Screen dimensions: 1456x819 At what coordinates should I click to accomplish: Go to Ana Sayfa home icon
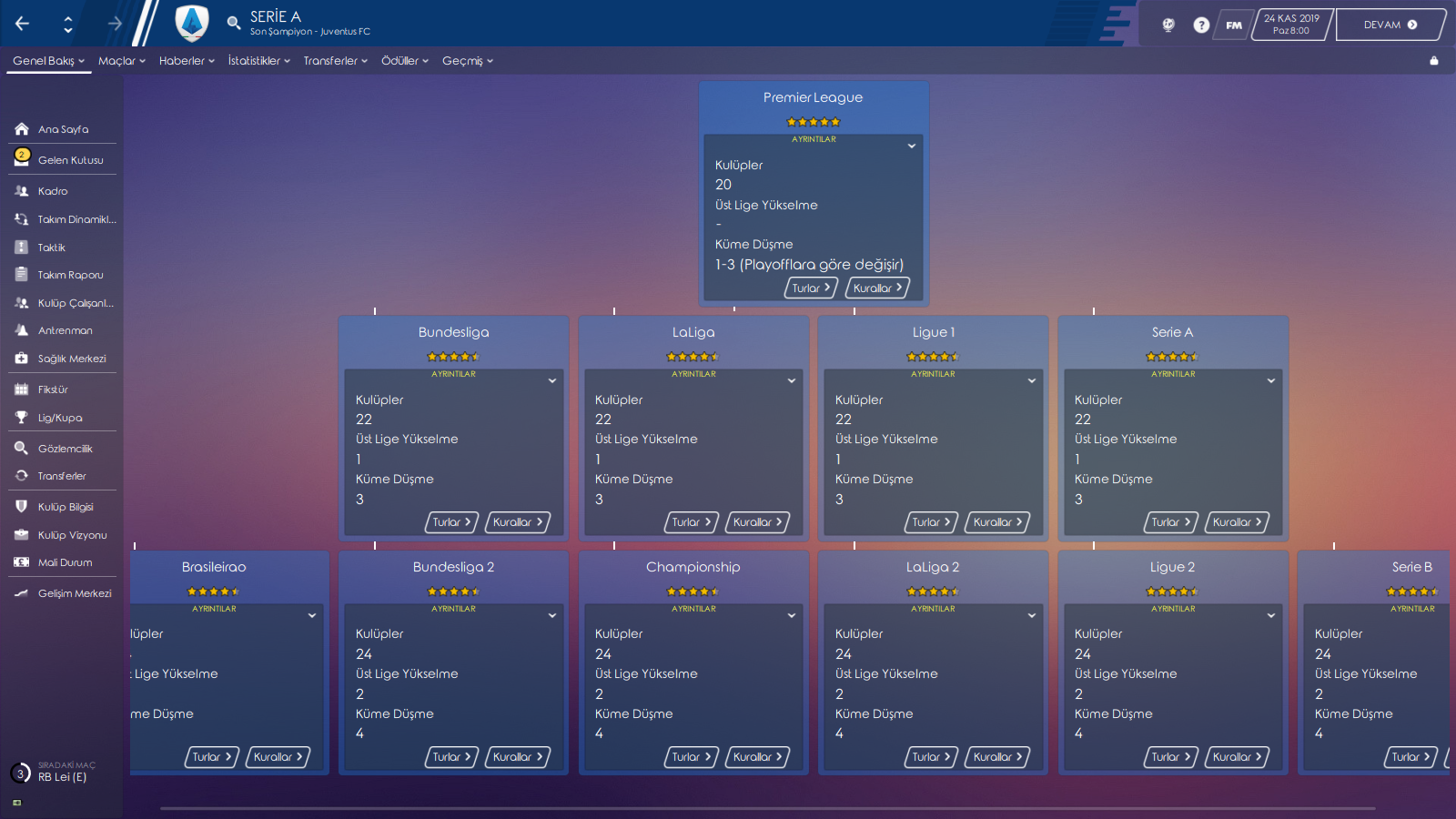(x=22, y=129)
